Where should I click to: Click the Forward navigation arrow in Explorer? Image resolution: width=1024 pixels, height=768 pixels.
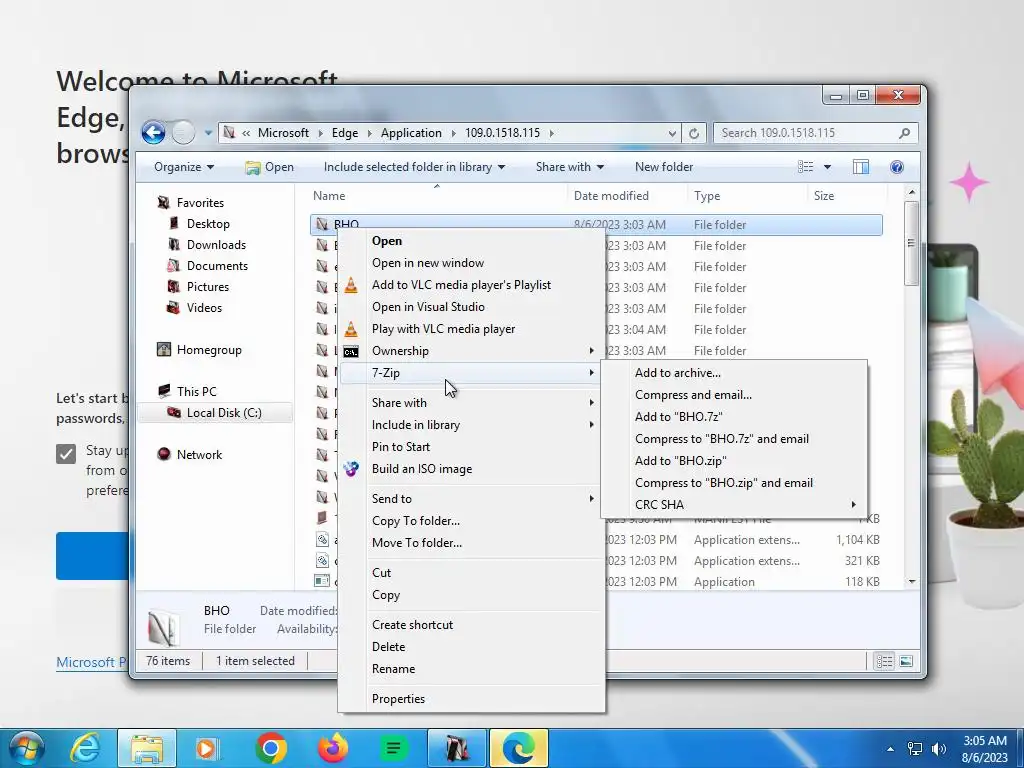click(x=184, y=133)
